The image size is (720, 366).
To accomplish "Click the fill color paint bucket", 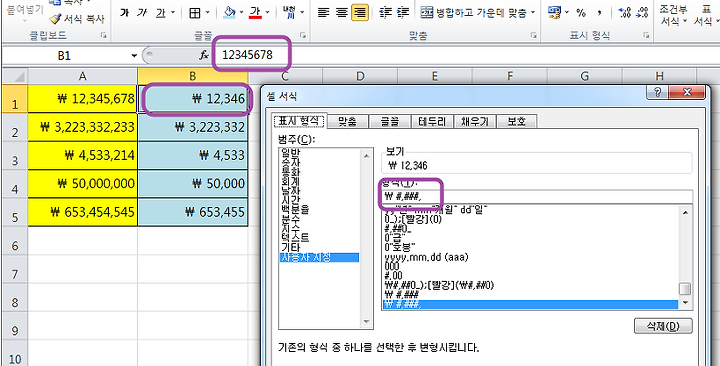I will pos(229,13).
